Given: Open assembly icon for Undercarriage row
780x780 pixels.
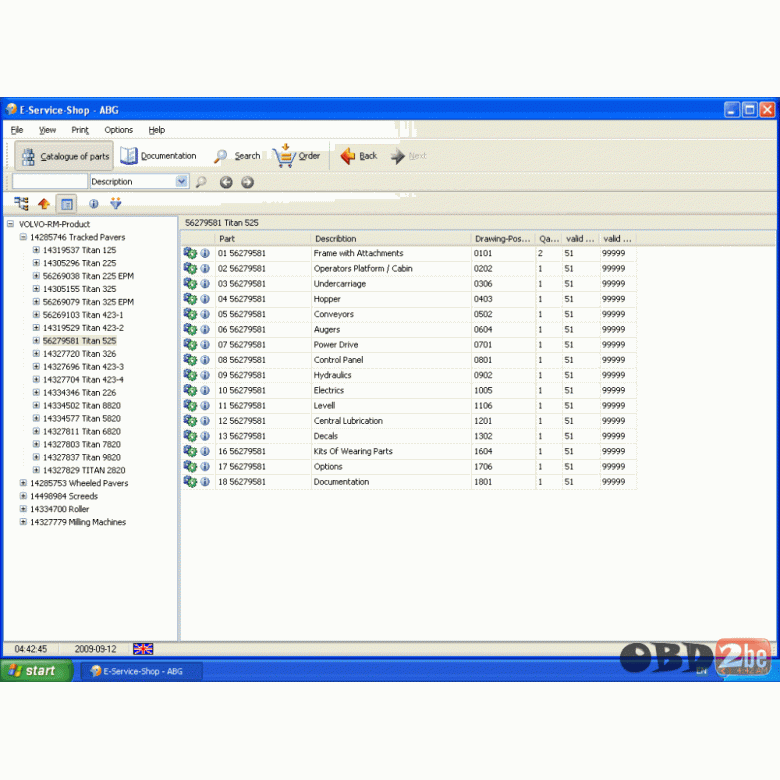Looking at the screenshot, I should (190, 284).
